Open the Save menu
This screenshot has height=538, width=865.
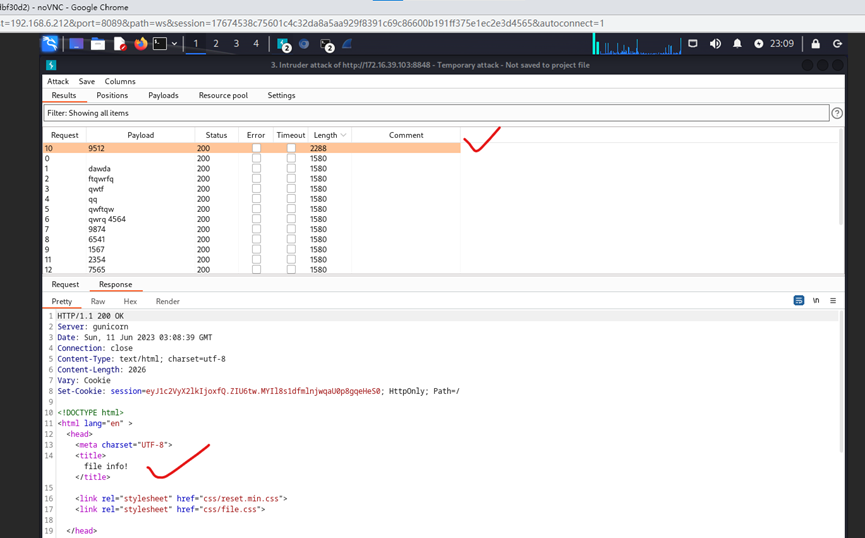[87, 81]
